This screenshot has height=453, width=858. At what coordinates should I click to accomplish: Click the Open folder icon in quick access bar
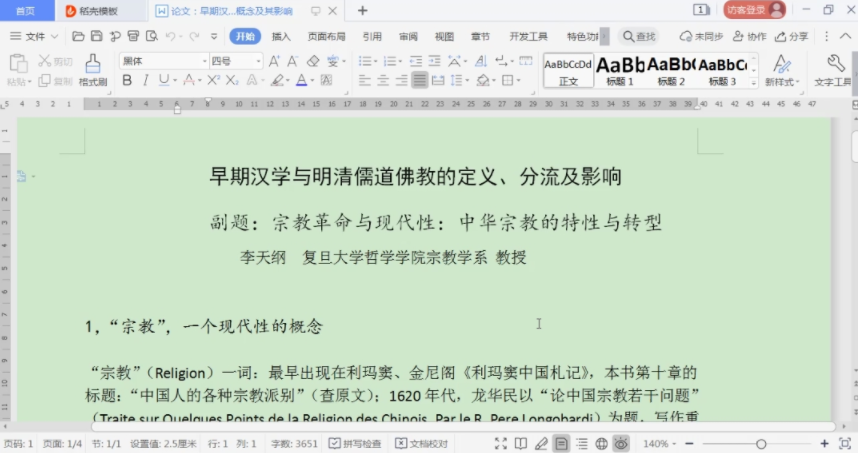(x=78, y=37)
